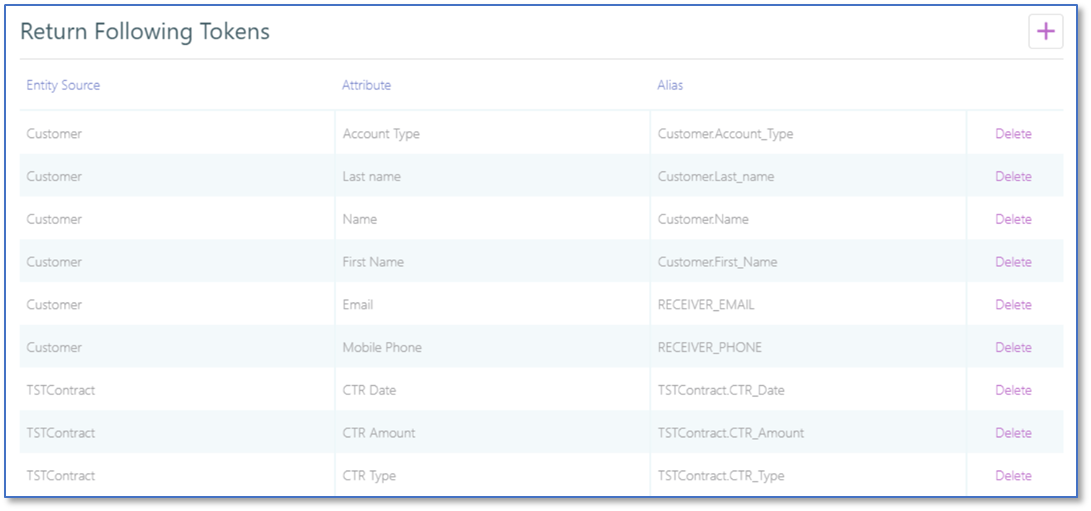1091x511 pixels.
Task: Click the Mobile Phone attribute cell
Action: tap(382, 348)
